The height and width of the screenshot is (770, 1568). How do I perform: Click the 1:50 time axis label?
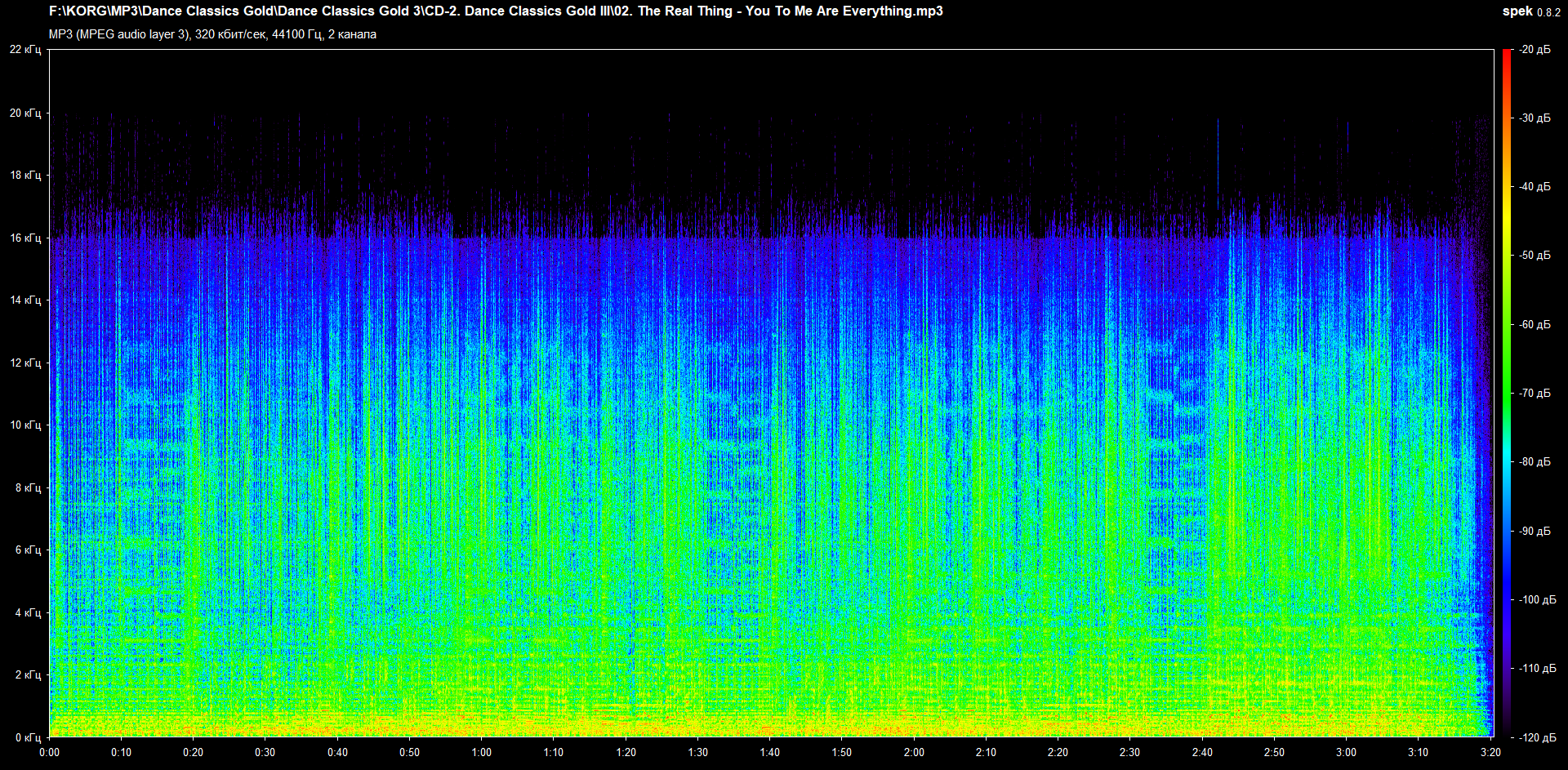tap(842, 752)
